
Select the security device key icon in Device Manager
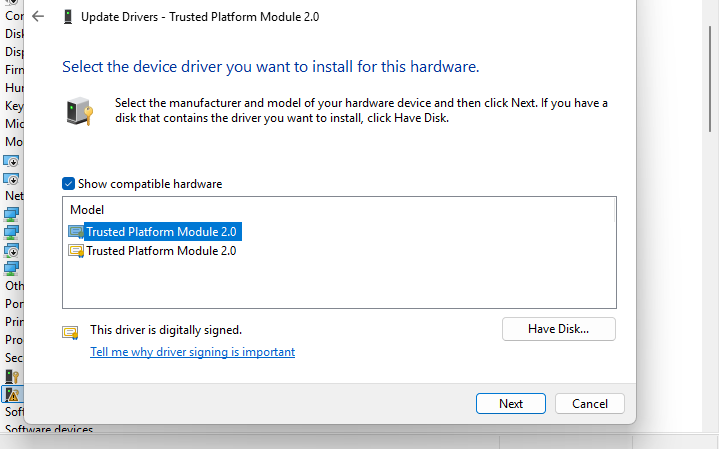click(12, 377)
